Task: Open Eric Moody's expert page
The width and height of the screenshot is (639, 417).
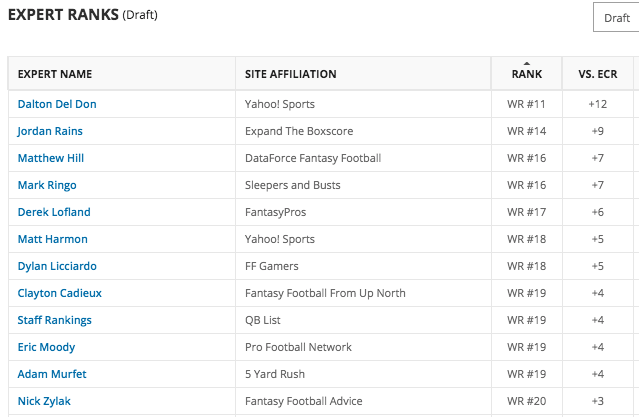Action: pyautogui.click(x=46, y=347)
